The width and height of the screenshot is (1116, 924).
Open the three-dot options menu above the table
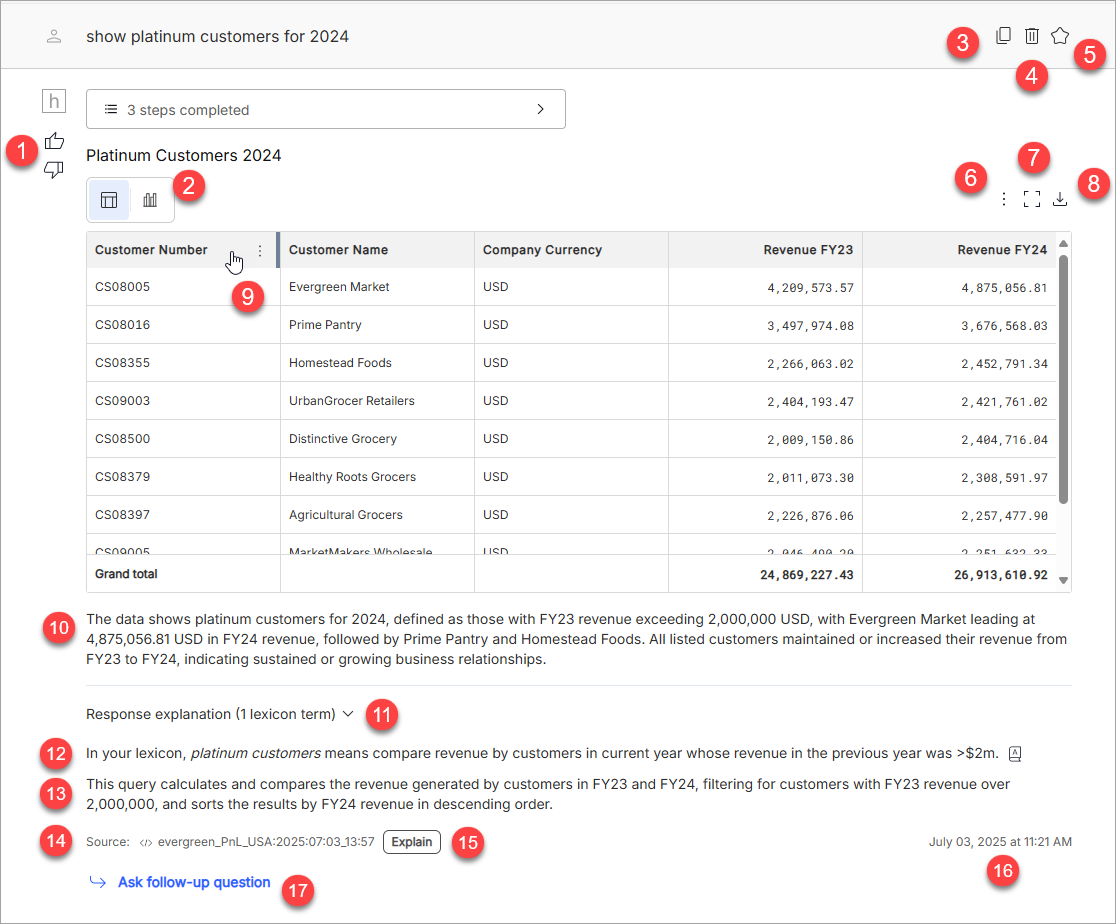click(x=1004, y=200)
